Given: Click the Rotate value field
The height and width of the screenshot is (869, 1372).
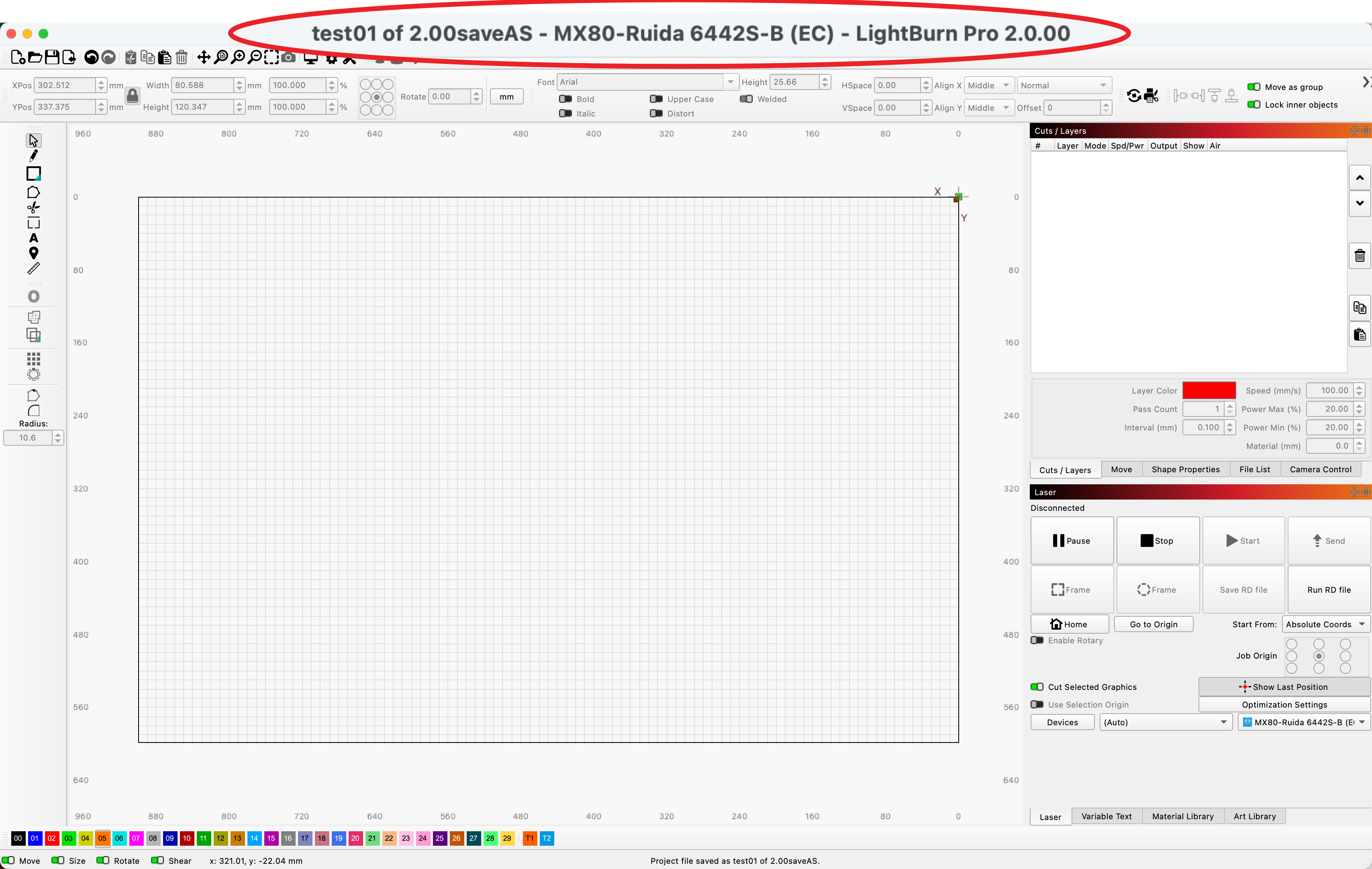Looking at the screenshot, I should pyautogui.click(x=449, y=97).
